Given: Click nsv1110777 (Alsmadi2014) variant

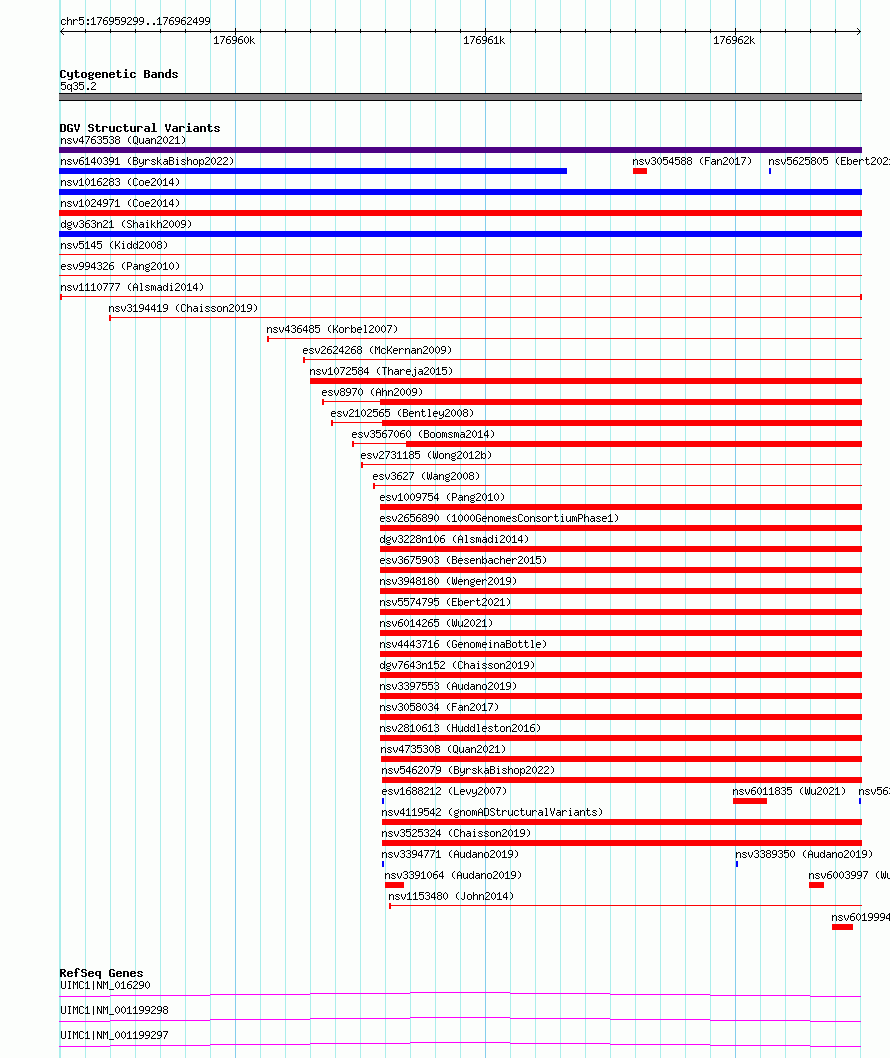Looking at the screenshot, I should [x=132, y=287].
